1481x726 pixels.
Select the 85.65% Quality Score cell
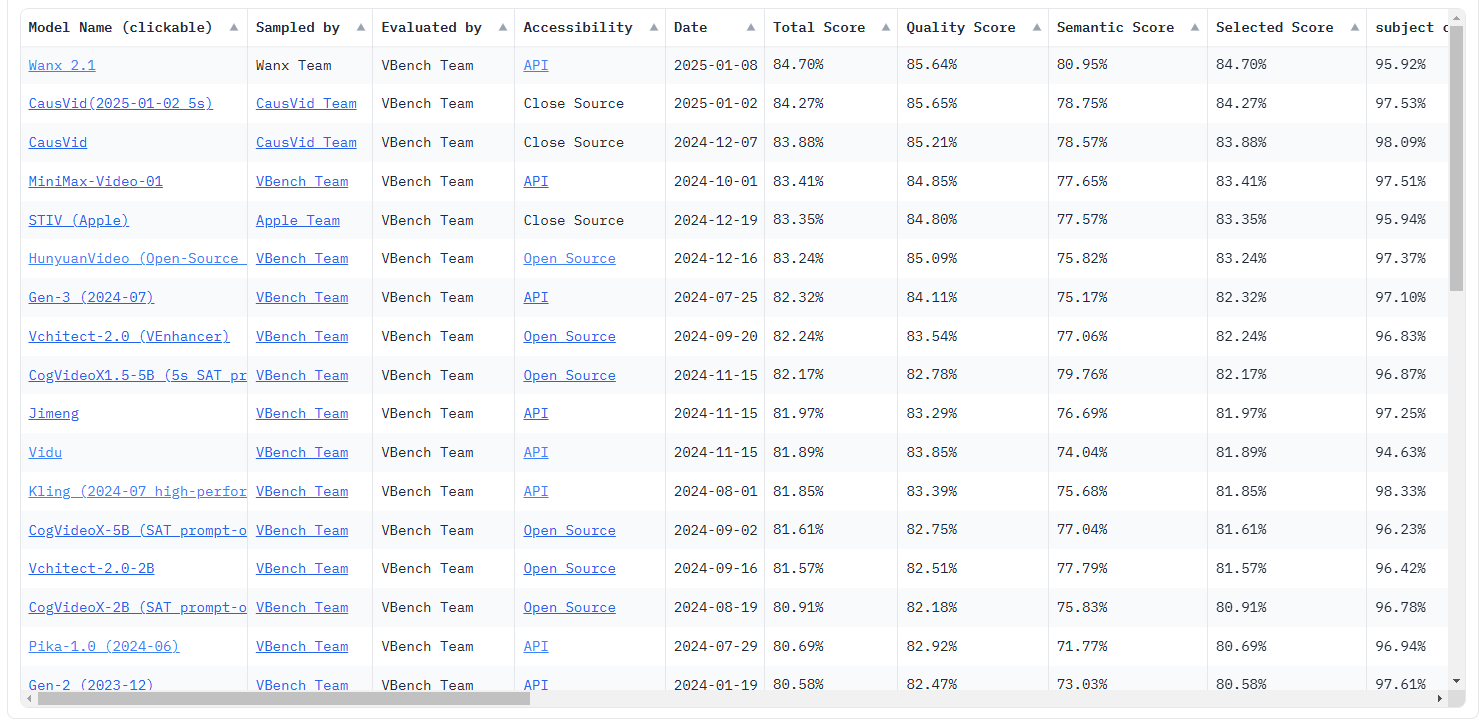point(973,103)
